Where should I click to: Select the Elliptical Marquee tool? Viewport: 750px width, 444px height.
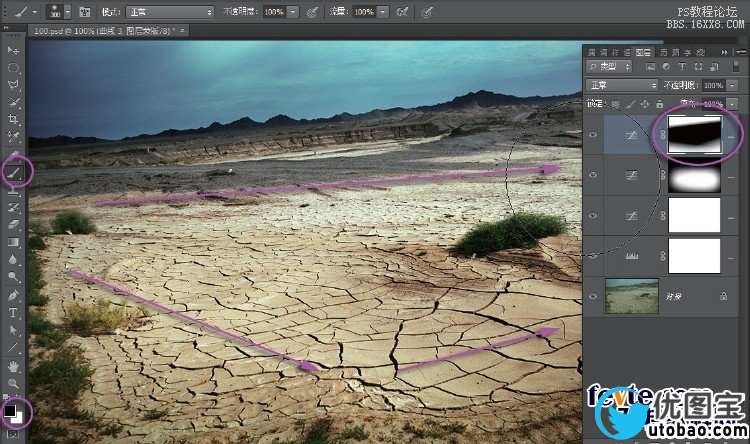click(x=13, y=67)
